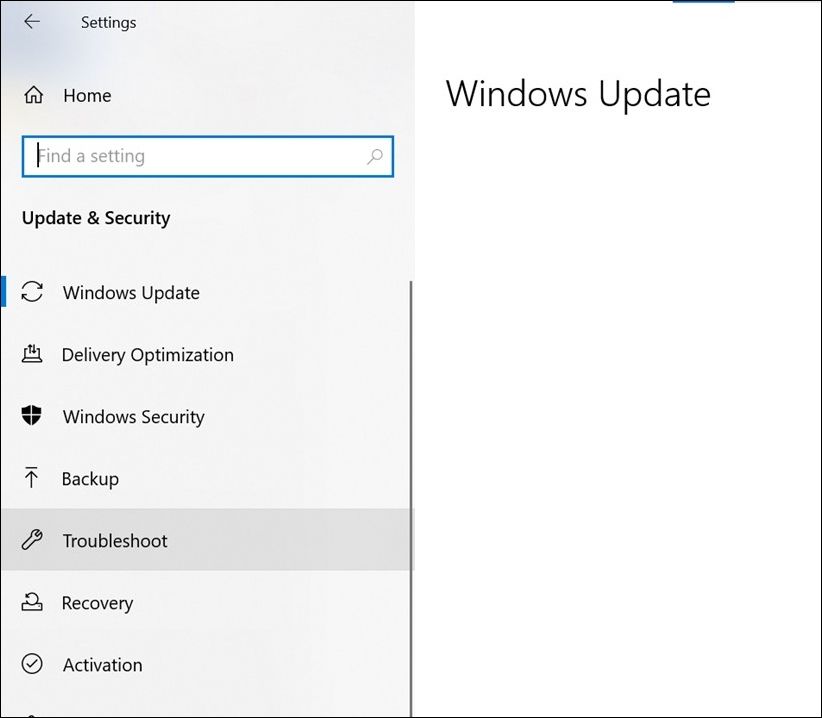Image resolution: width=822 pixels, height=718 pixels.
Task: Open the Windows Update section
Action: [x=131, y=293]
